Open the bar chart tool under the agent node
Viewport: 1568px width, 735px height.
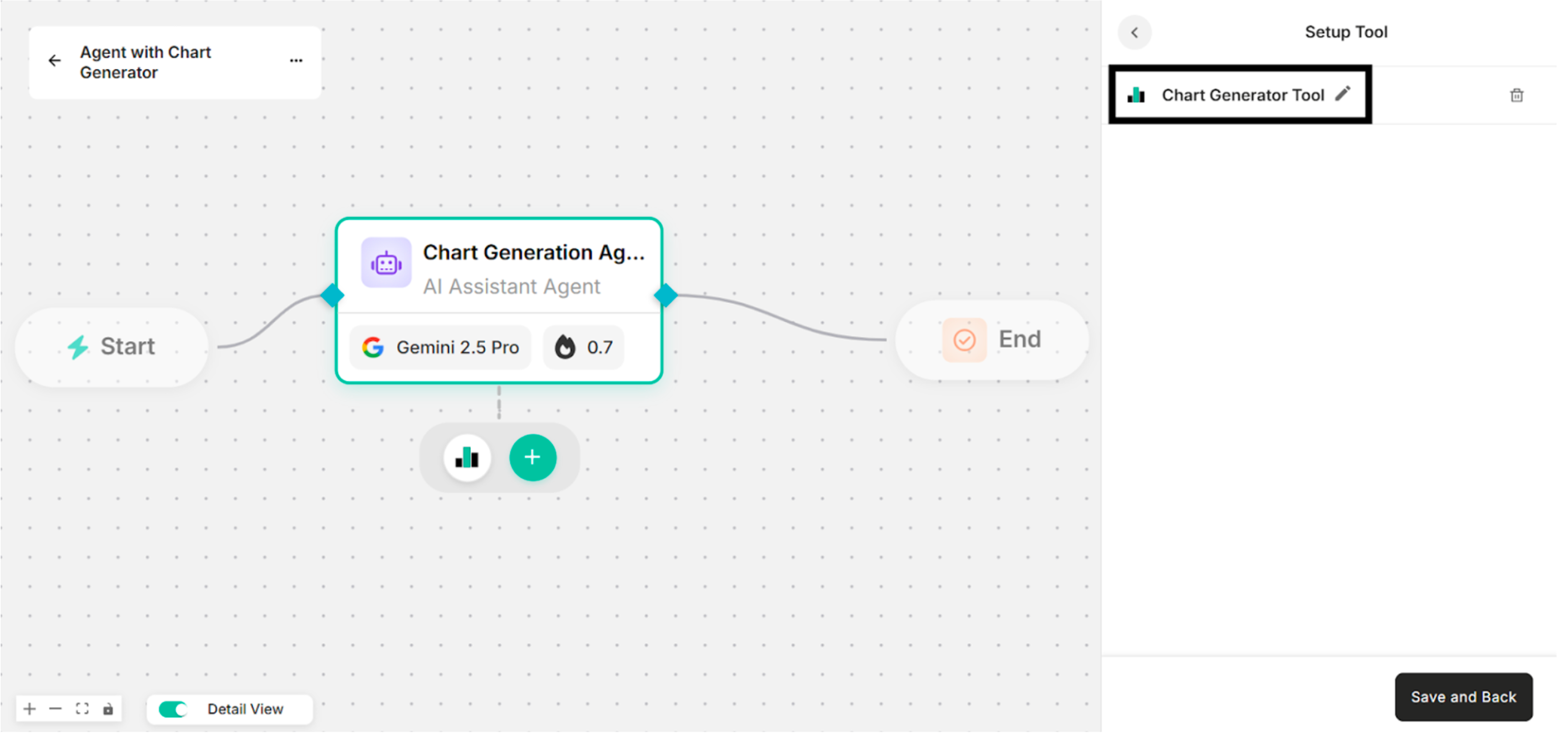(x=467, y=457)
